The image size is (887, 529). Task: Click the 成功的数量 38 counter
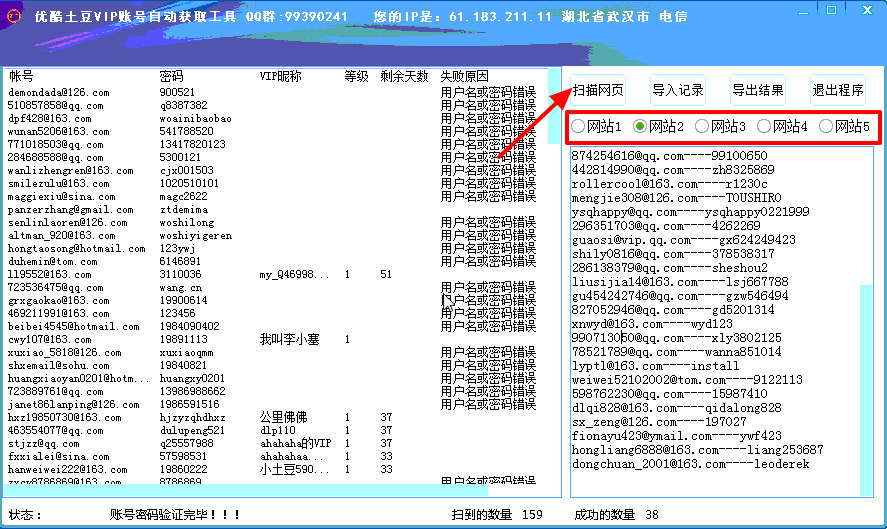tap(616, 515)
